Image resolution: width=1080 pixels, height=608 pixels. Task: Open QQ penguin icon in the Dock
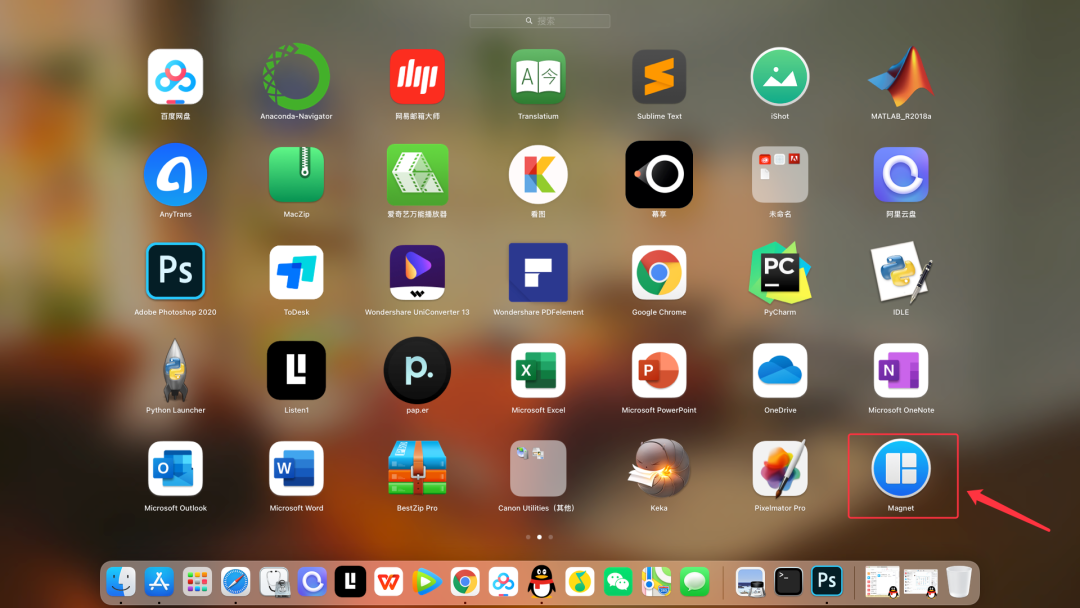click(541, 582)
